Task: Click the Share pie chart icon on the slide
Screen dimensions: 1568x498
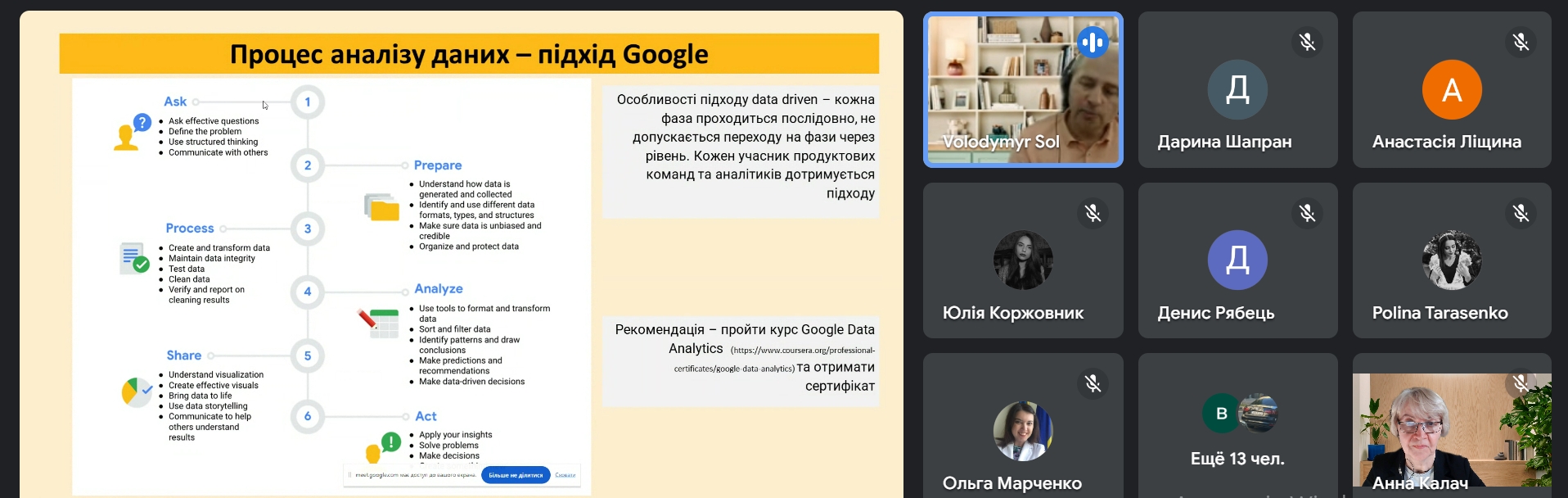Action: tap(137, 392)
